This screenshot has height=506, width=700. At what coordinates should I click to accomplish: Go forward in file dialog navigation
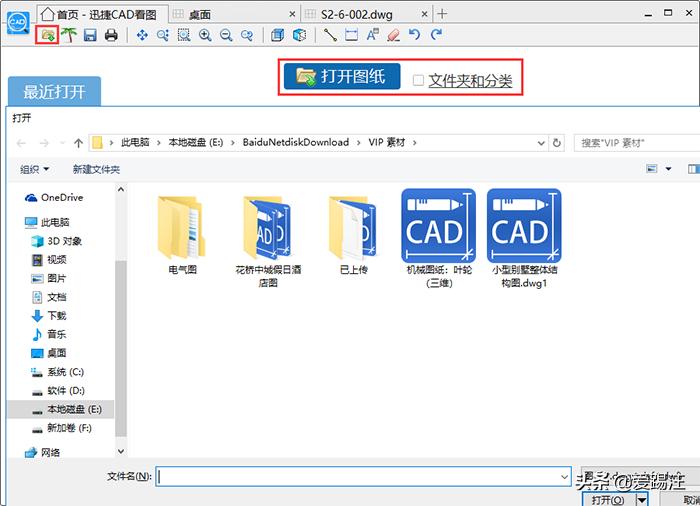[x=44, y=143]
